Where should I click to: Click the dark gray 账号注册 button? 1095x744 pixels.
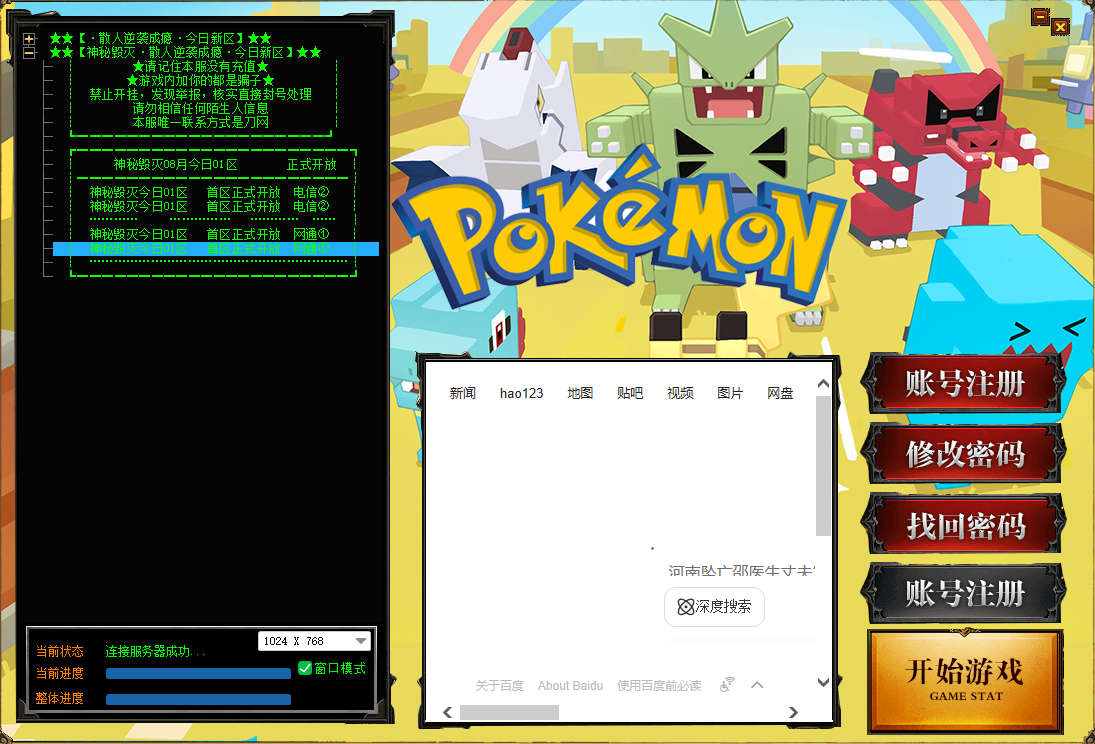pyautogui.click(x=964, y=593)
